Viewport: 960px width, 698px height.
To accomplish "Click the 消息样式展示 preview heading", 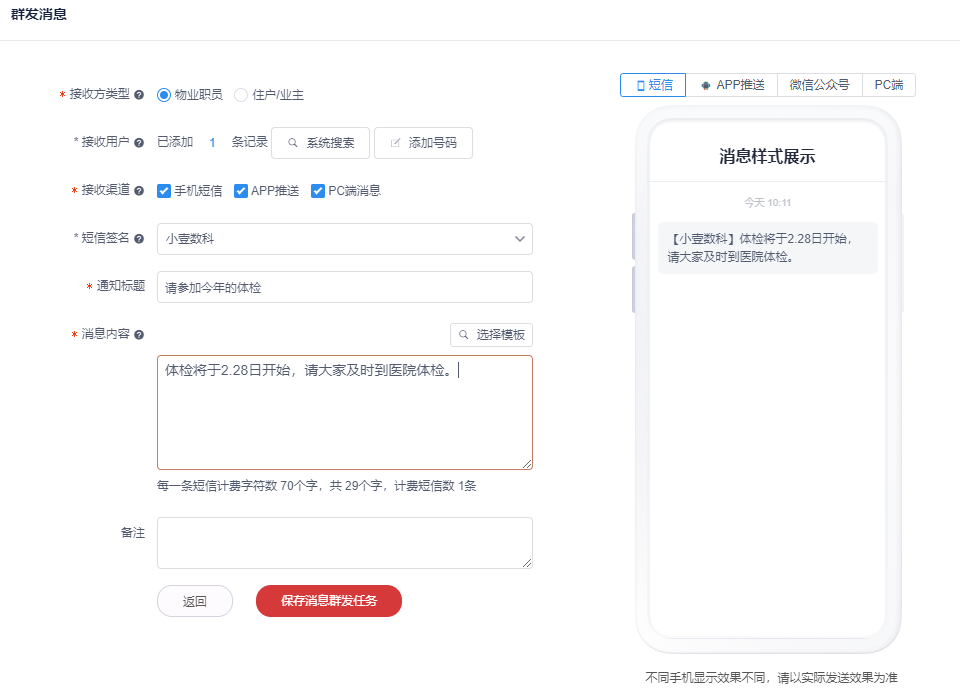I will pos(767,157).
